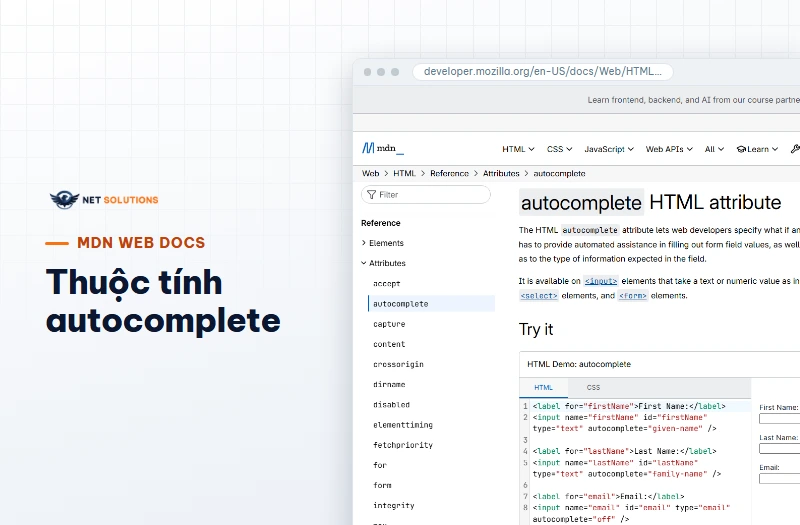Screen dimensions: 800x525
Task: Select fetchpriority in the attributes list
Action: pos(403,445)
